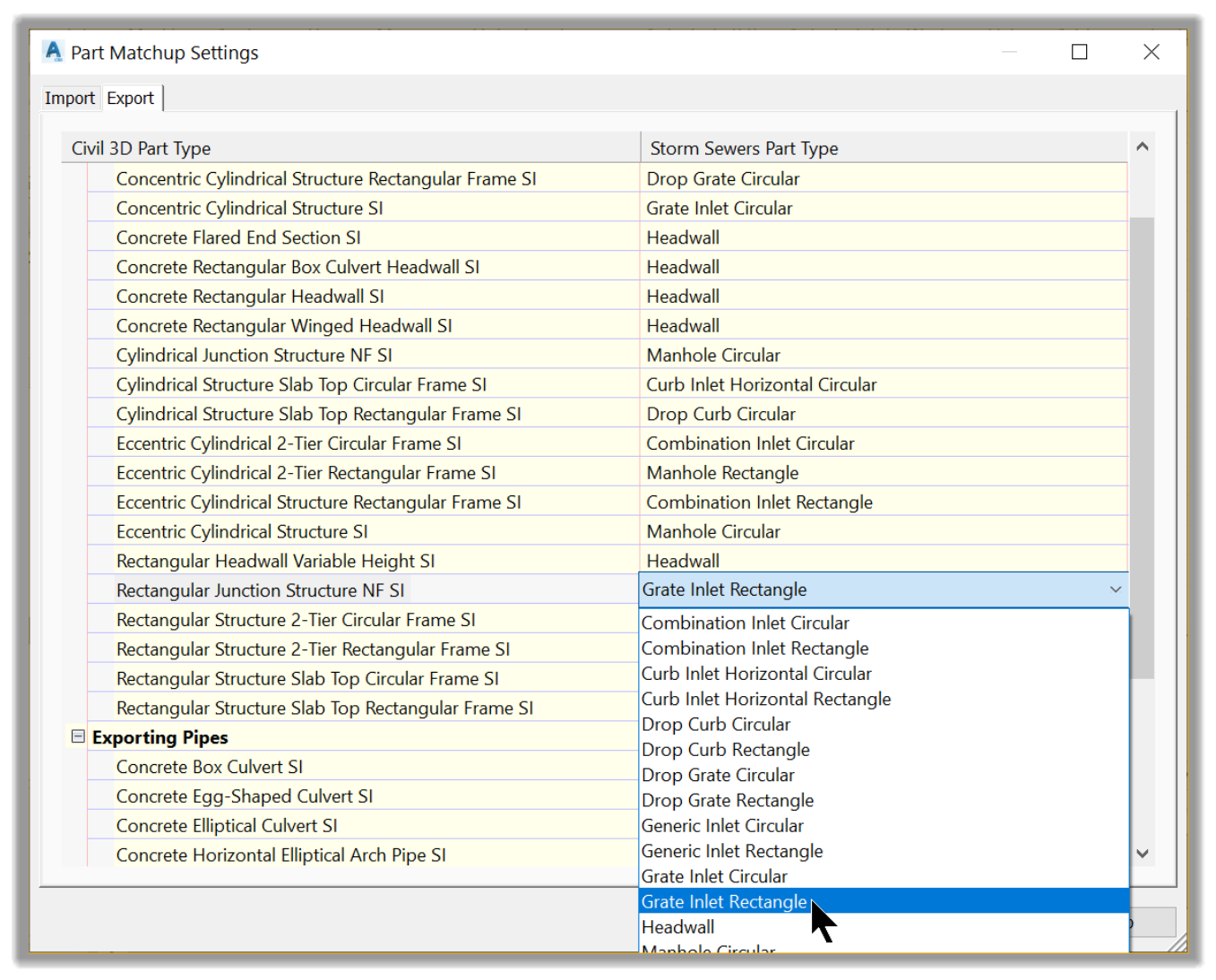Select Rectangular Junction Structure NF SI row
Screen dimensions: 1216x980
click(x=363, y=590)
